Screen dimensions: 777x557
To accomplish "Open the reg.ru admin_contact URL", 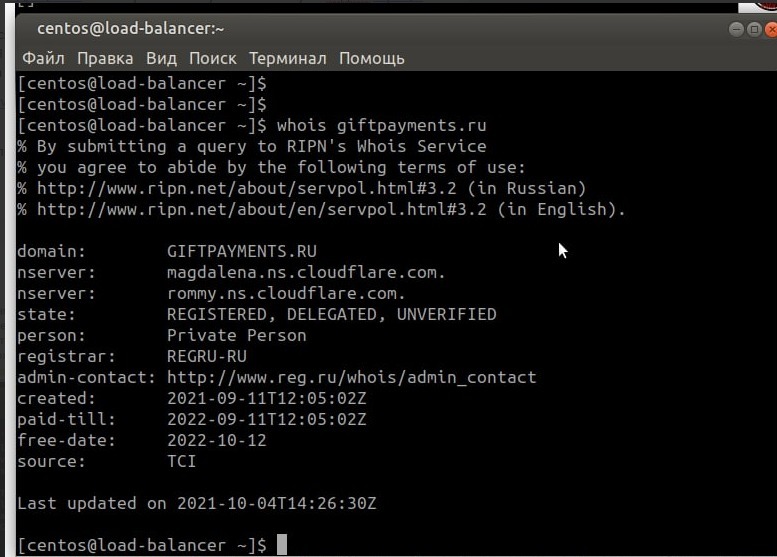I will [x=351, y=377].
